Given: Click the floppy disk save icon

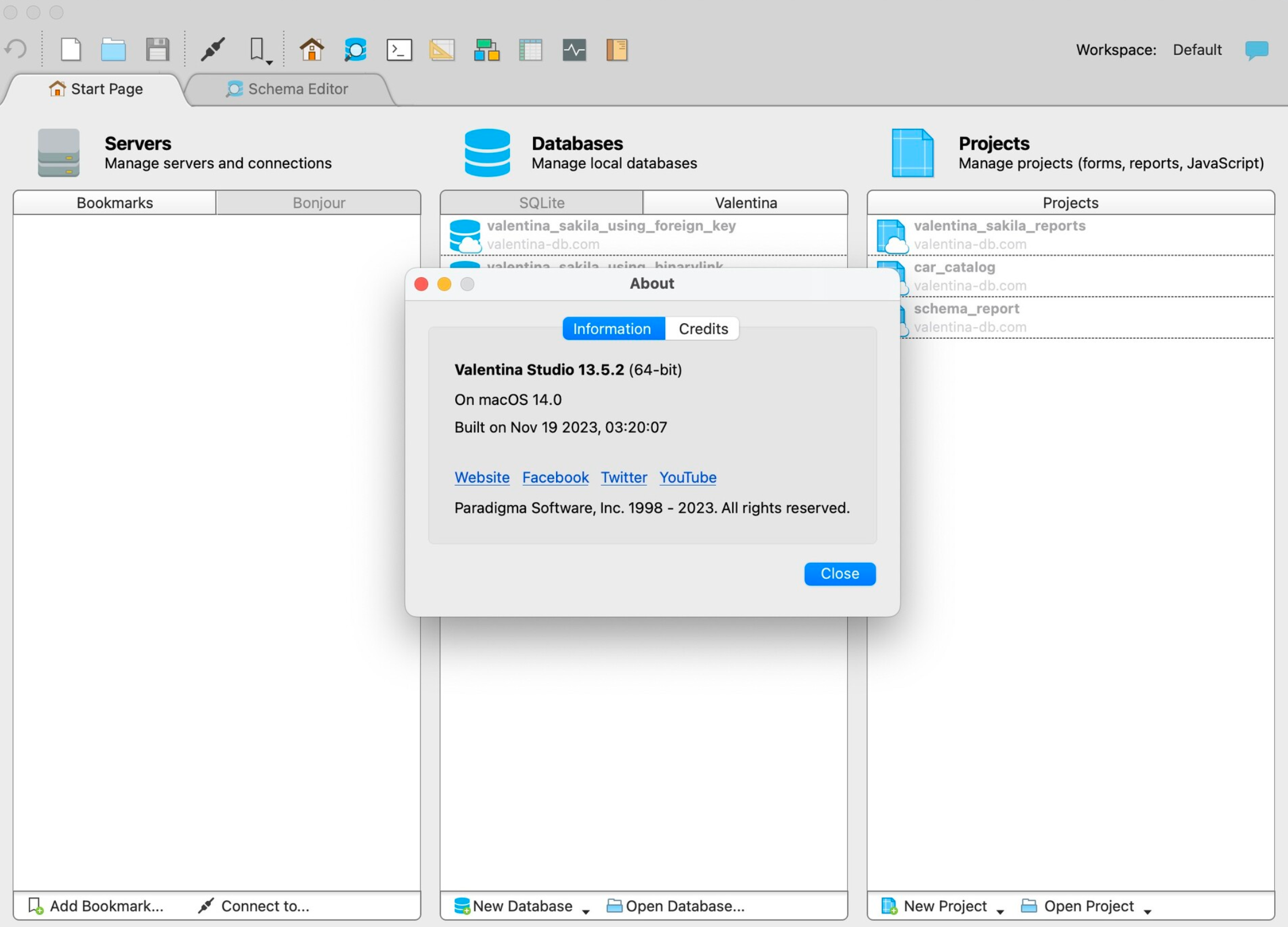Looking at the screenshot, I should [x=157, y=50].
